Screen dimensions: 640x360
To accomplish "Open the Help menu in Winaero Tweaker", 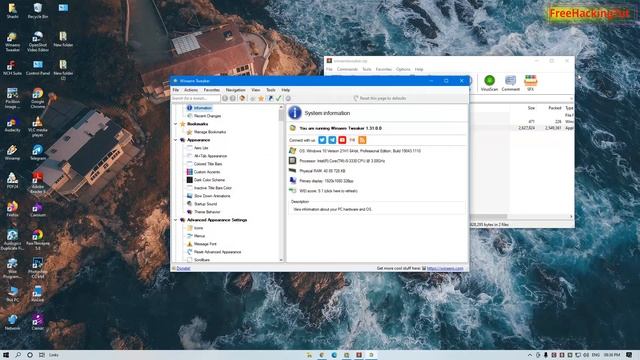I will click(286, 90).
